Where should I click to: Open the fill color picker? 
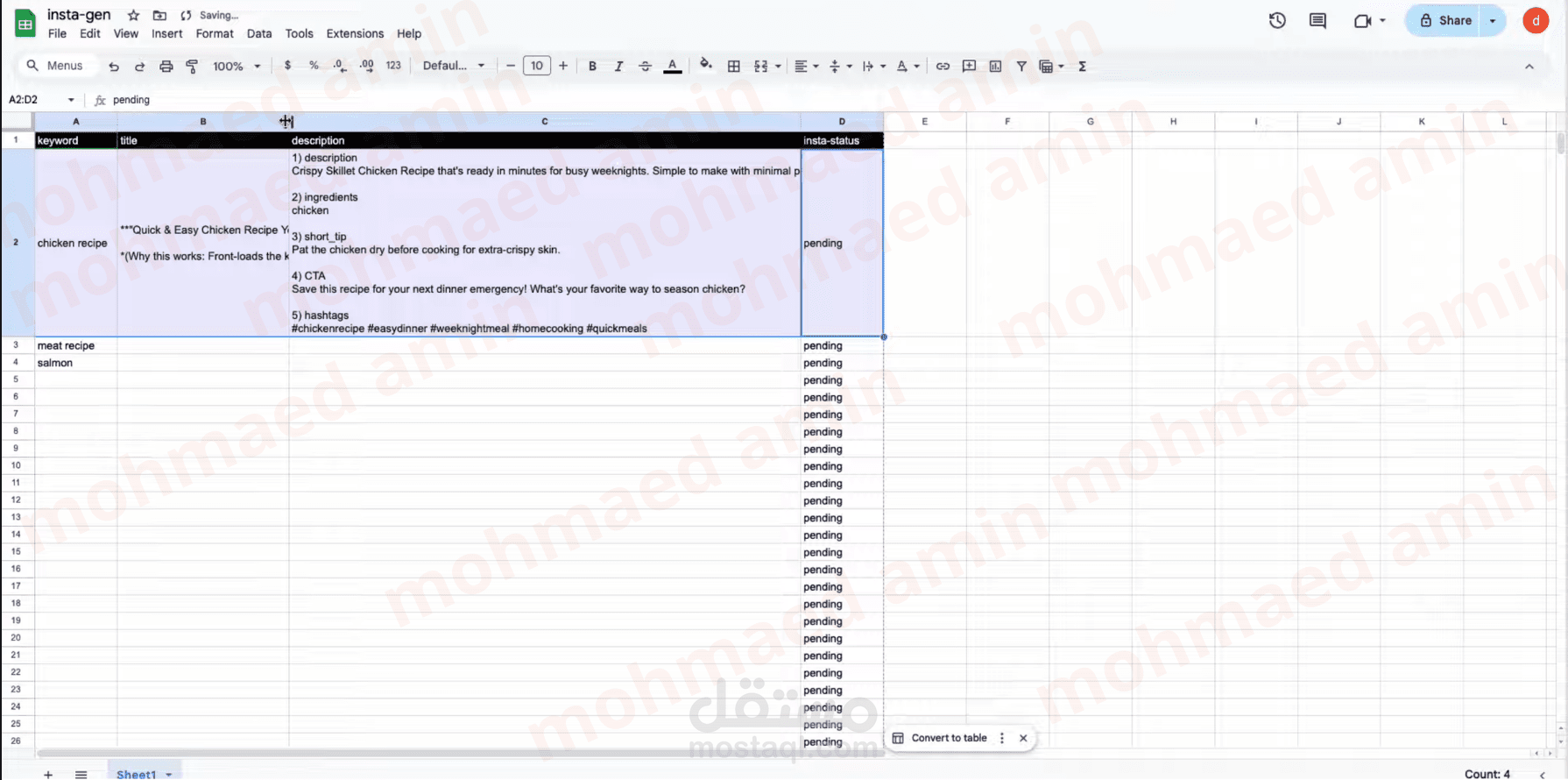pyautogui.click(x=706, y=65)
